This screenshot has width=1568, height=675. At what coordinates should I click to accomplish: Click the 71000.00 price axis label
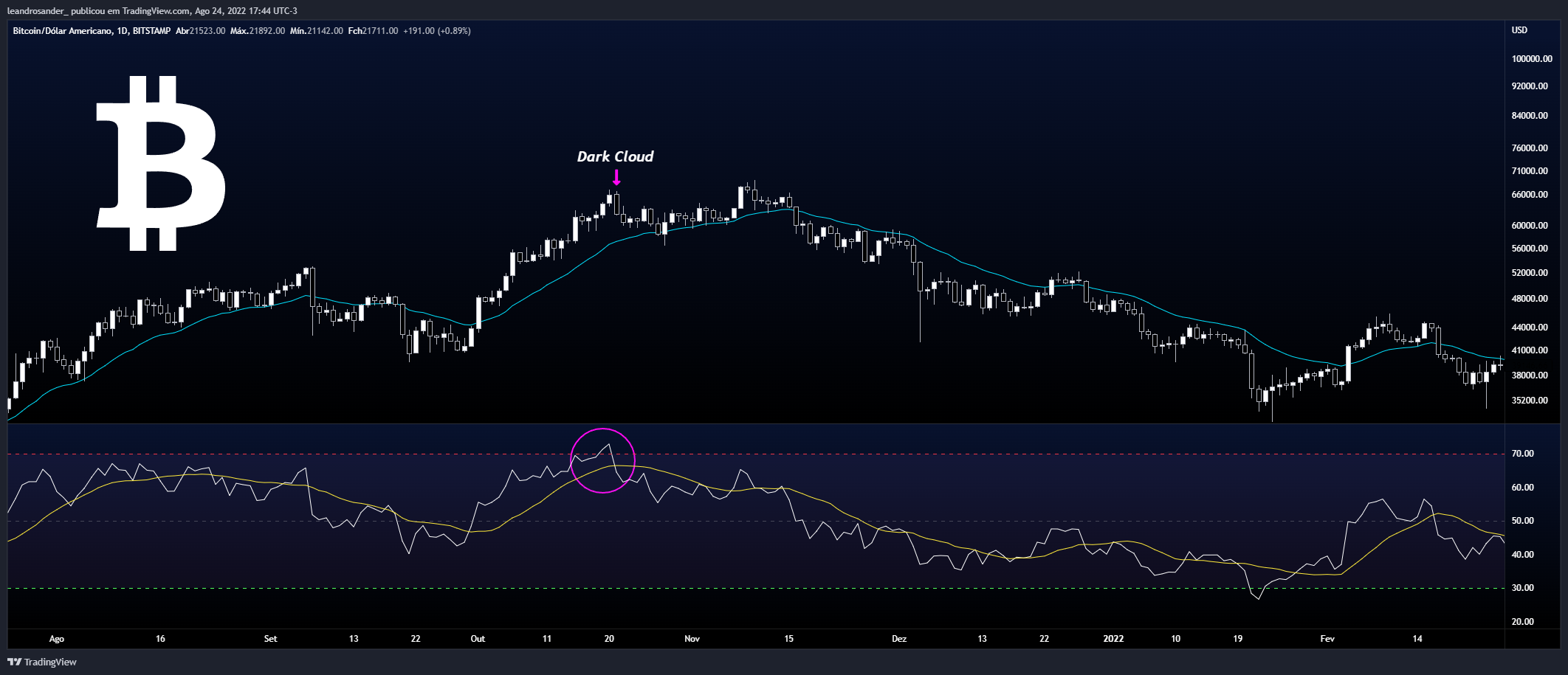[1530, 171]
